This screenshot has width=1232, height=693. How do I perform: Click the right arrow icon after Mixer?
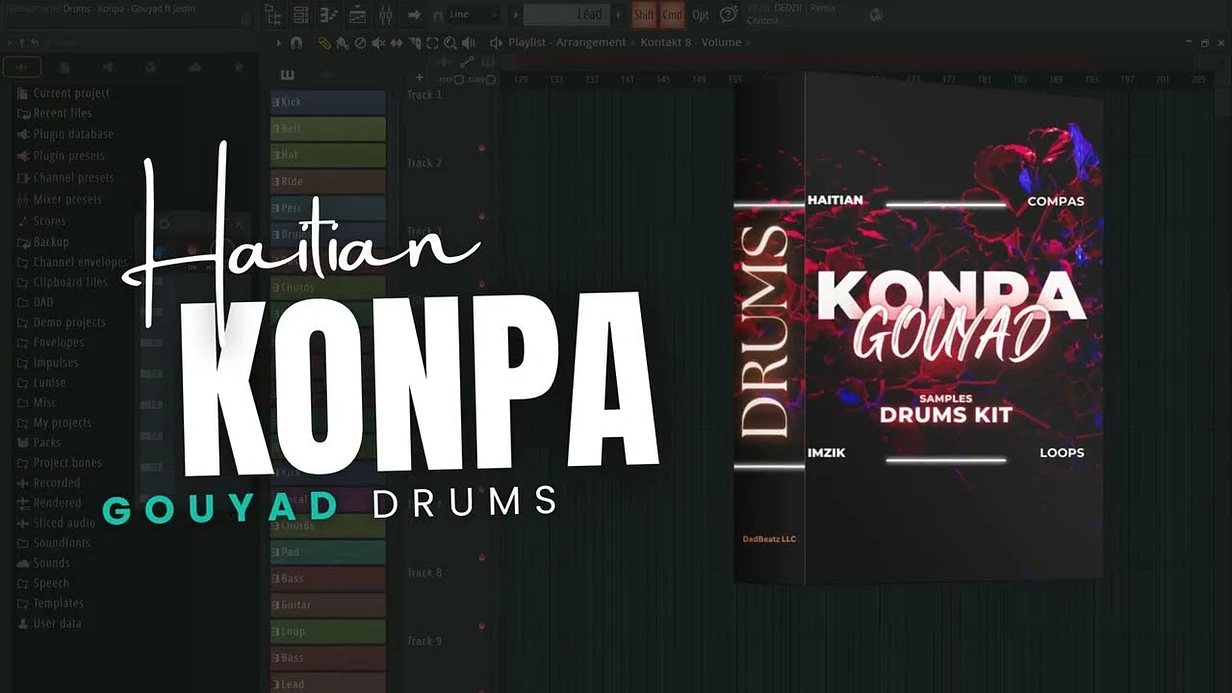(414, 14)
